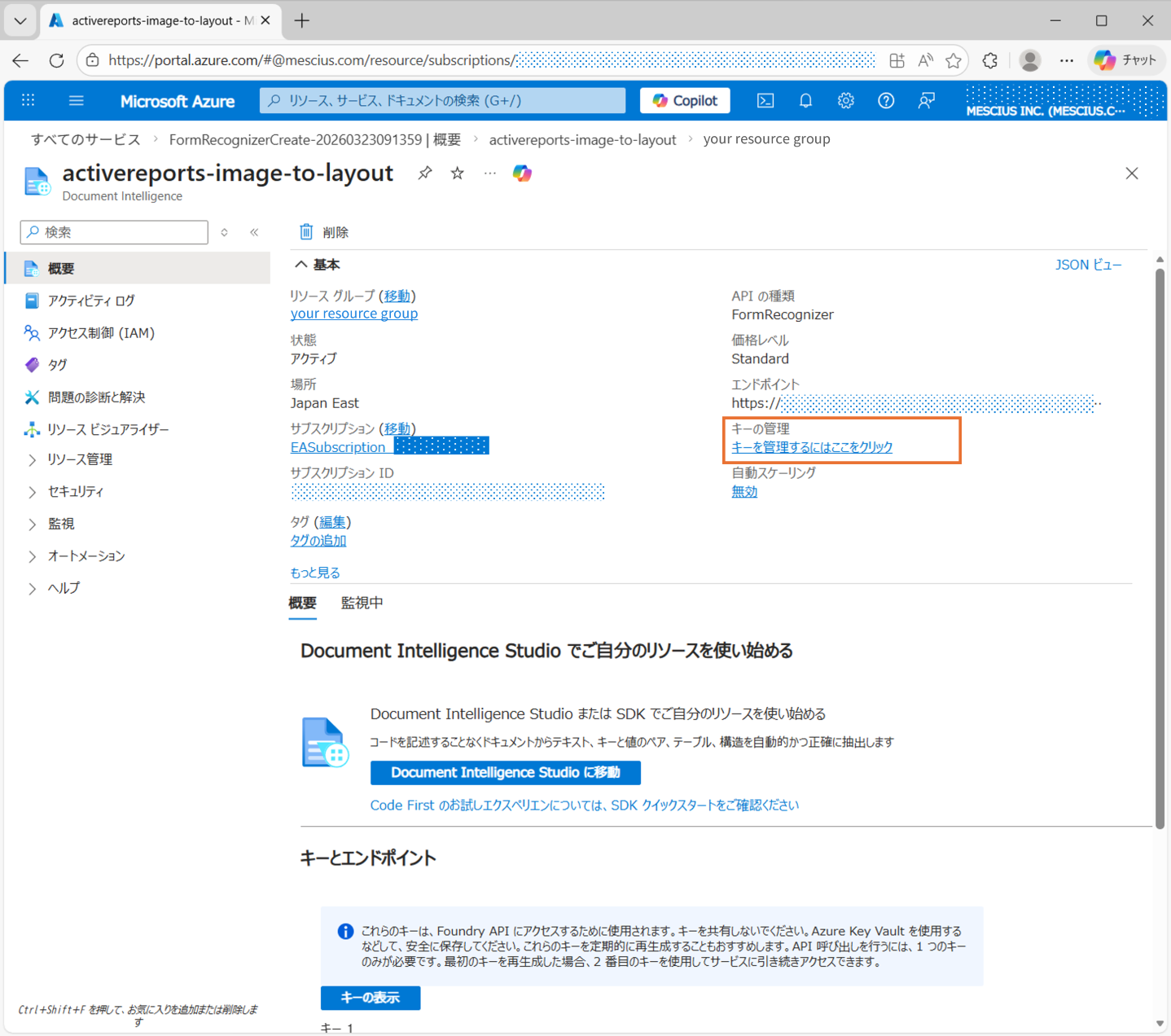Click 移動 link next to リソース グループ
The image size is (1171, 1036).
coord(397,296)
